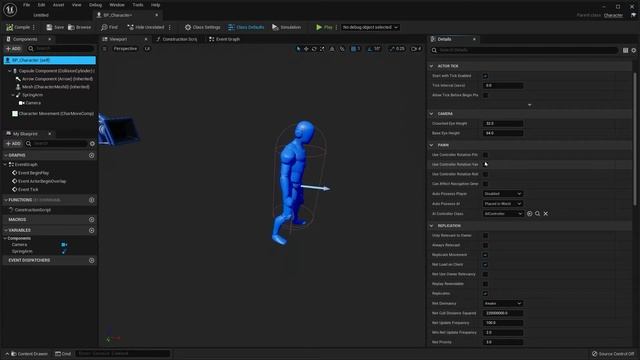This screenshot has height=360, width=640.
Task: Open Net Dormancy dropdown
Action: click(x=502, y=303)
